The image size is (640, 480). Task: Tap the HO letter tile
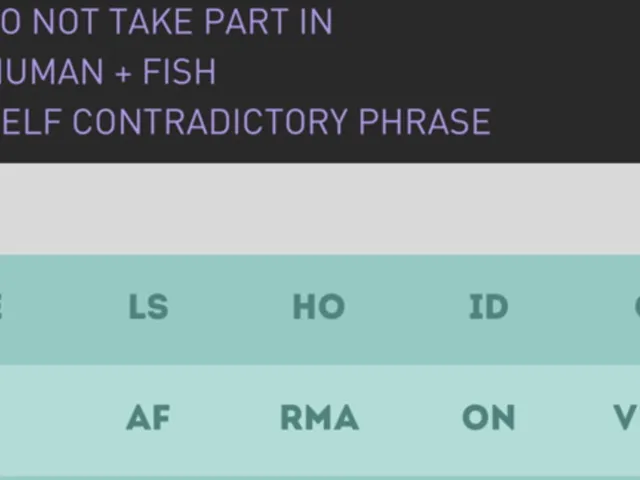pyautogui.click(x=319, y=307)
